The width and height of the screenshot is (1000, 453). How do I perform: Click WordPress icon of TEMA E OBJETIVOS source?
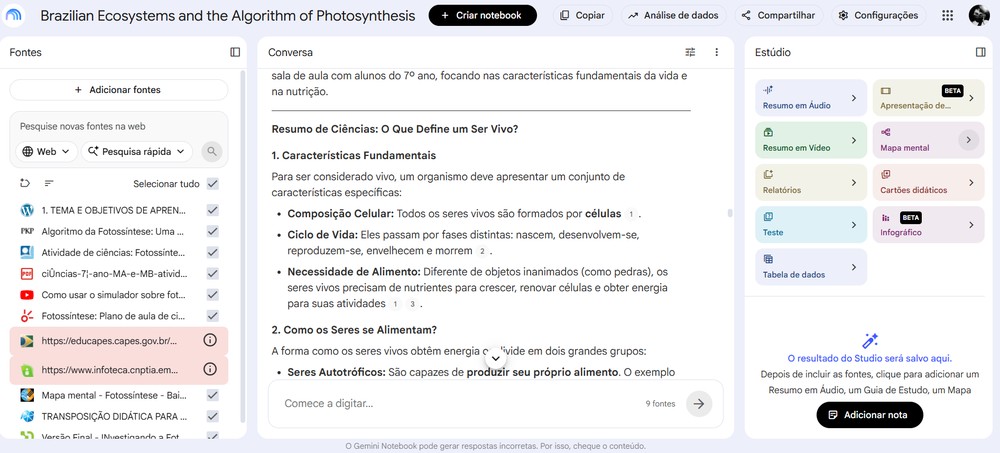[x=27, y=210]
